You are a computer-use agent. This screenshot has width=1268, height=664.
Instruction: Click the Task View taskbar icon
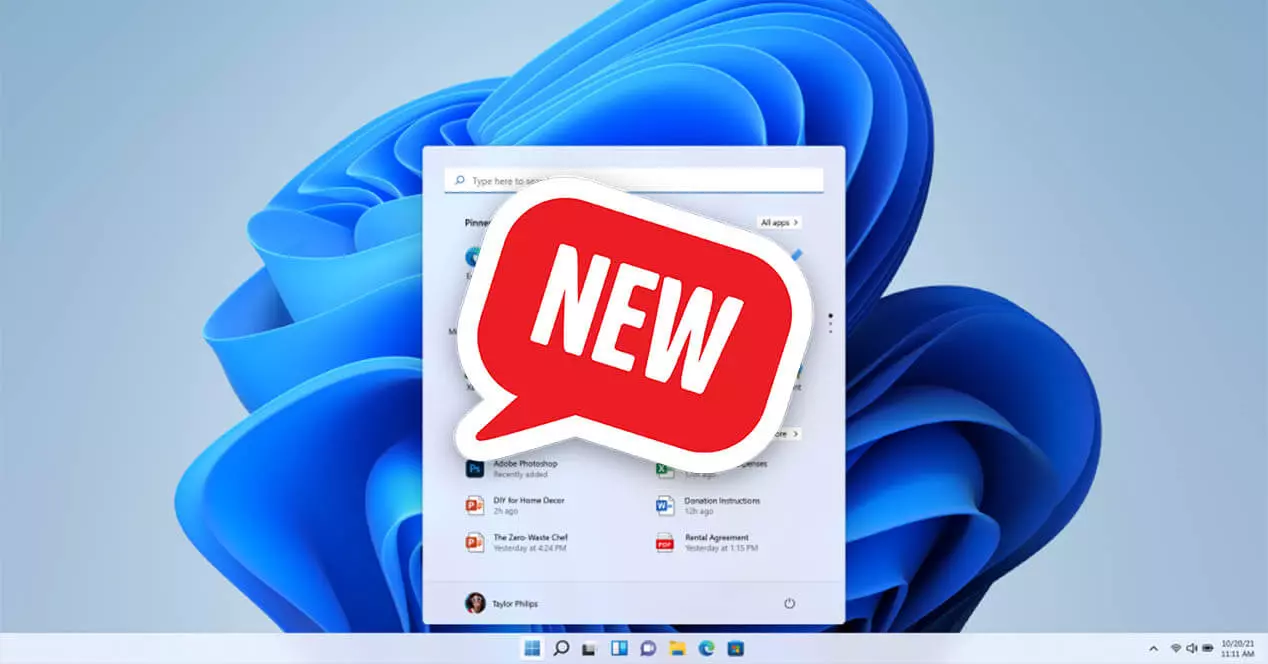pyautogui.click(x=590, y=648)
